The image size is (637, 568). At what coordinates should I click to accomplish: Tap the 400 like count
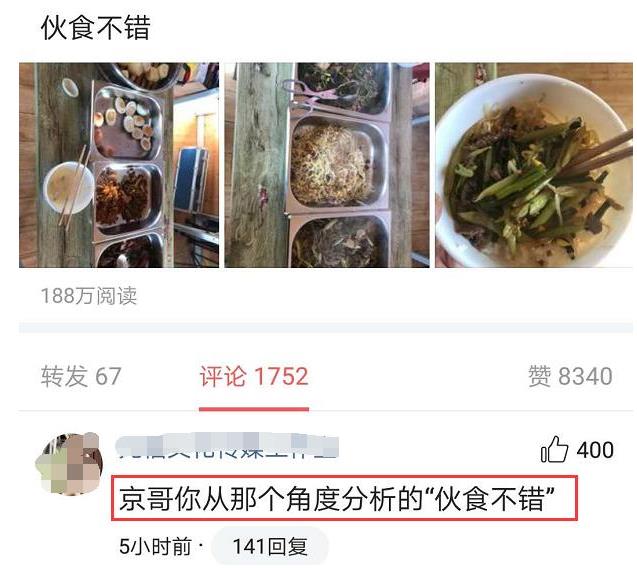[595, 450]
